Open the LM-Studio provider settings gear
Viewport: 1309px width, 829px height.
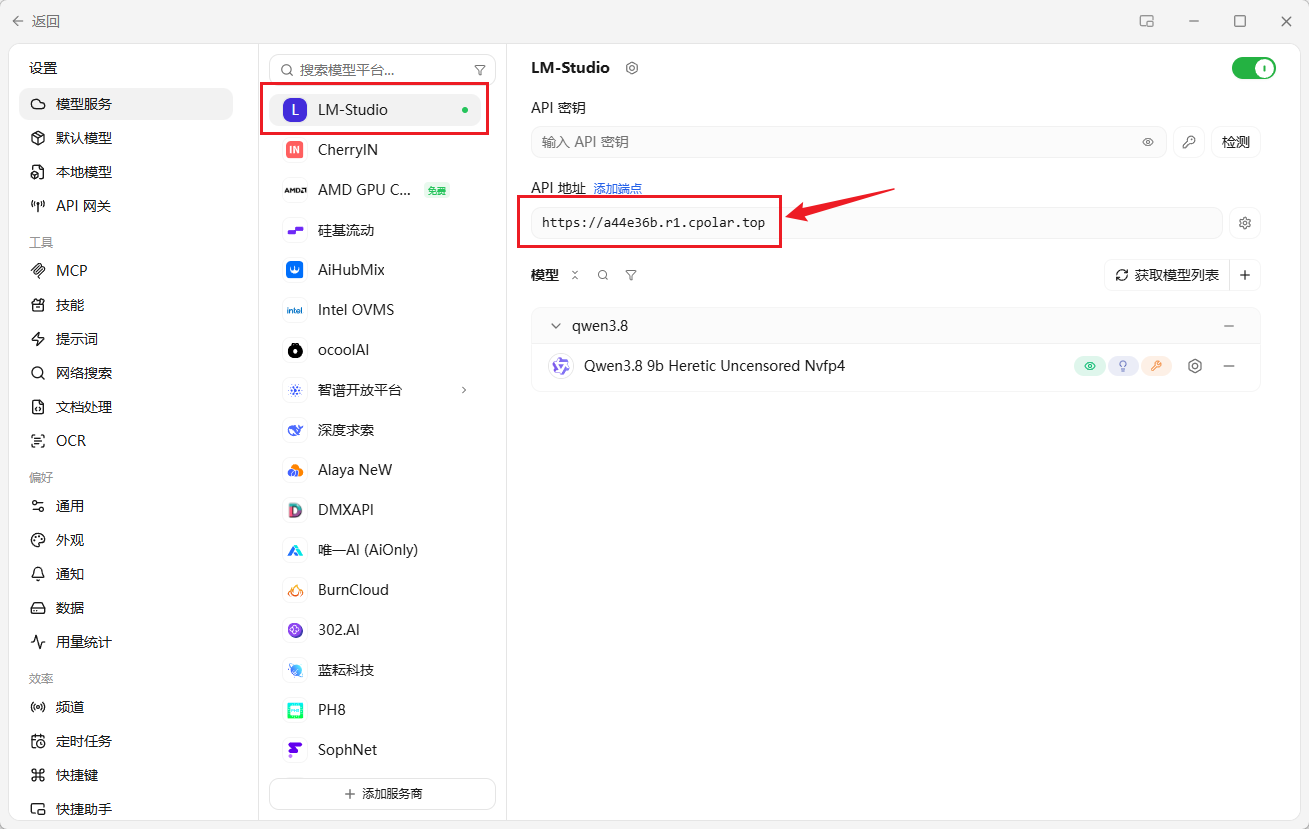632,68
